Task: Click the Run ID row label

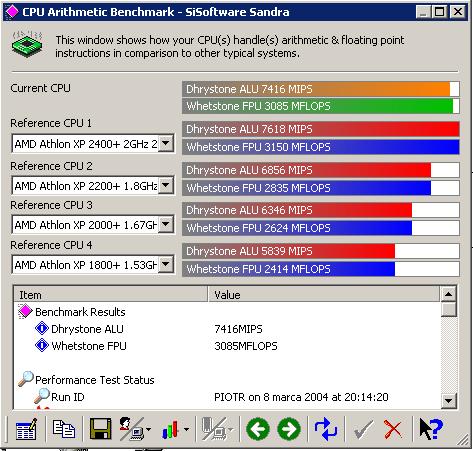Action: (68, 397)
